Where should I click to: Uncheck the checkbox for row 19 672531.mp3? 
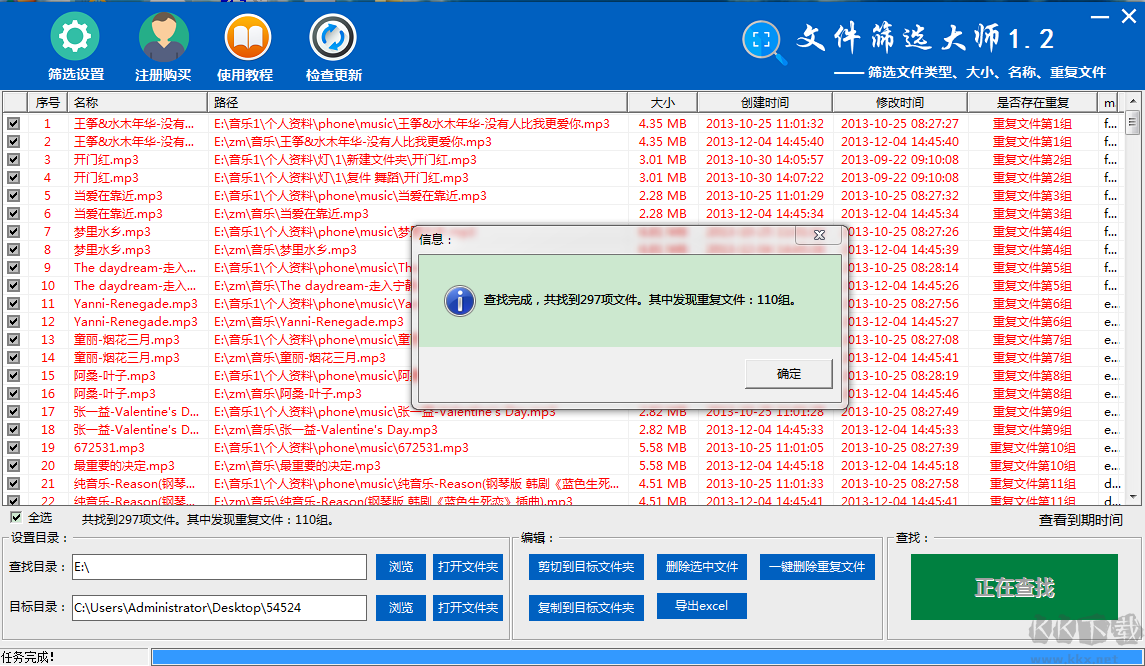[x=14, y=448]
